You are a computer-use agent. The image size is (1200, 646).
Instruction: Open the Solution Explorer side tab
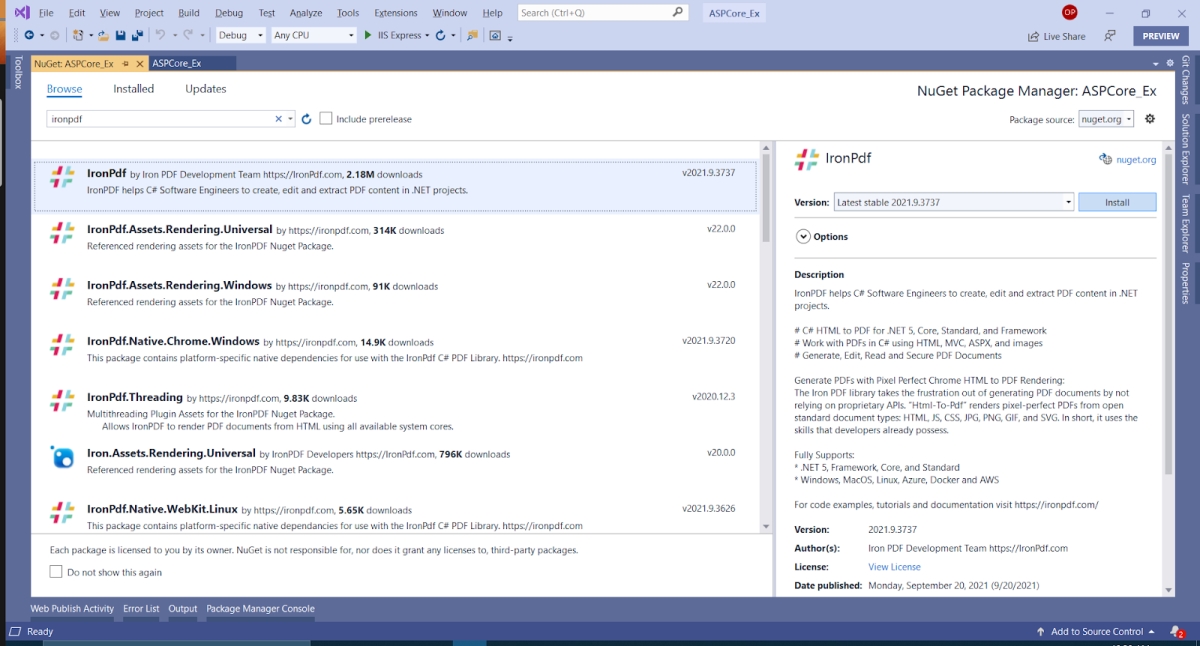point(1186,148)
